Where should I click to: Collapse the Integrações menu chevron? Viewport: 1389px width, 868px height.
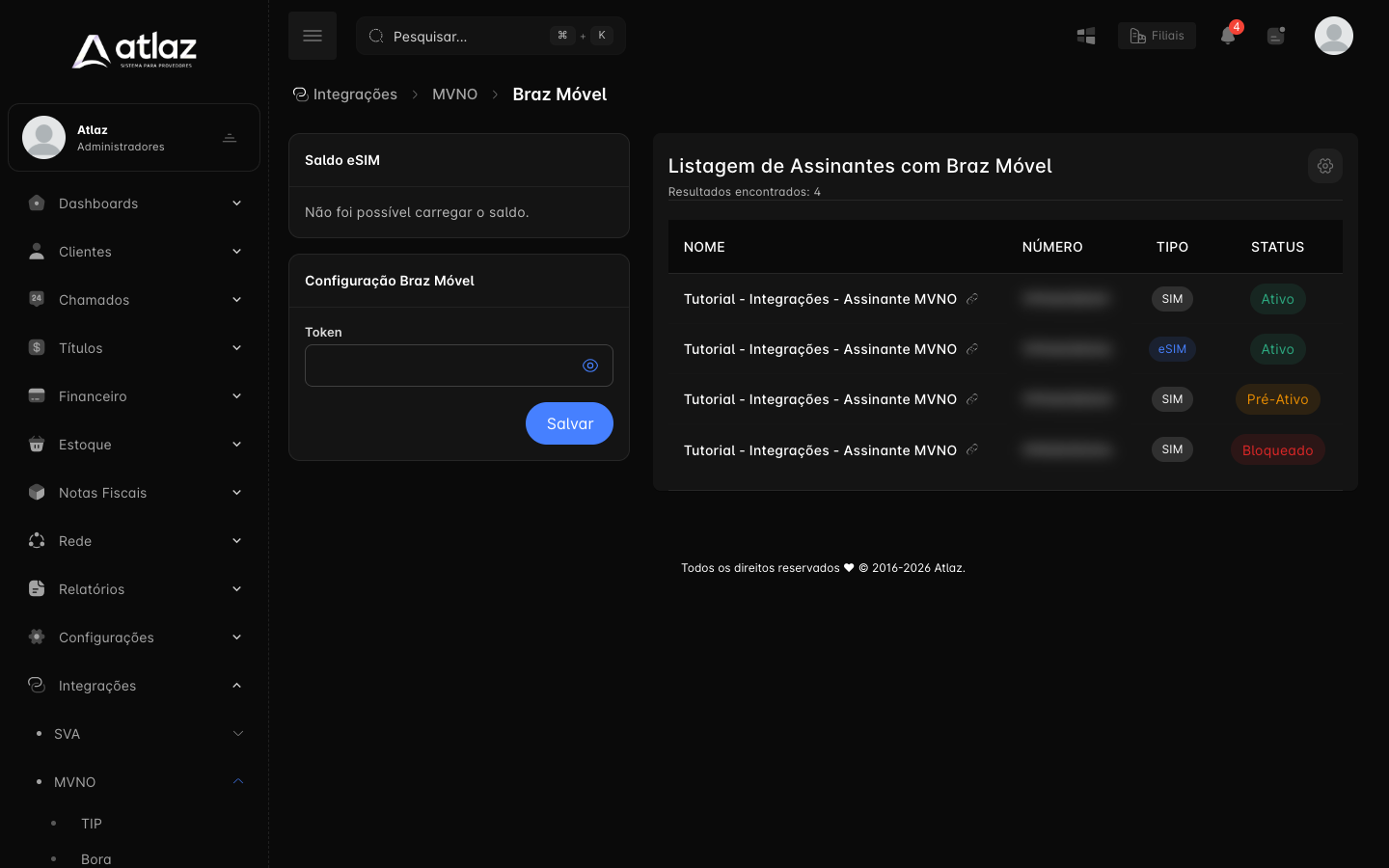click(x=236, y=685)
